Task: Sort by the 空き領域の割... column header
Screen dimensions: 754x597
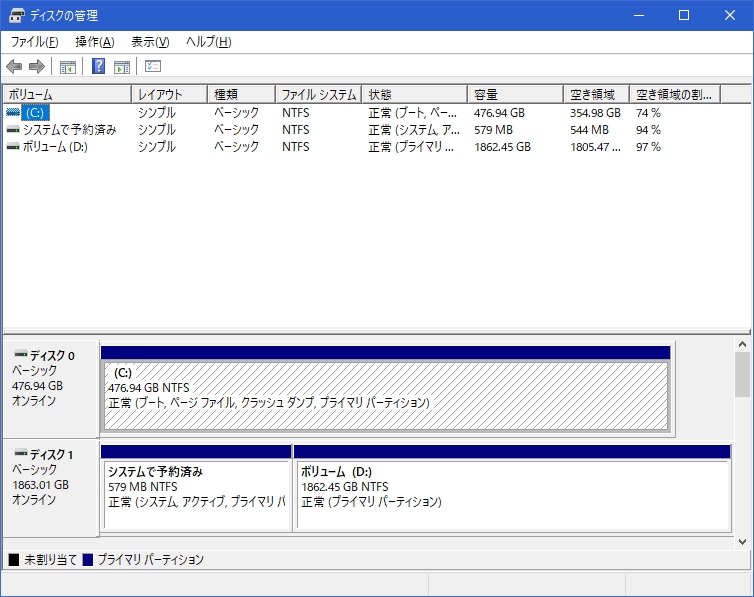Action: (675, 94)
